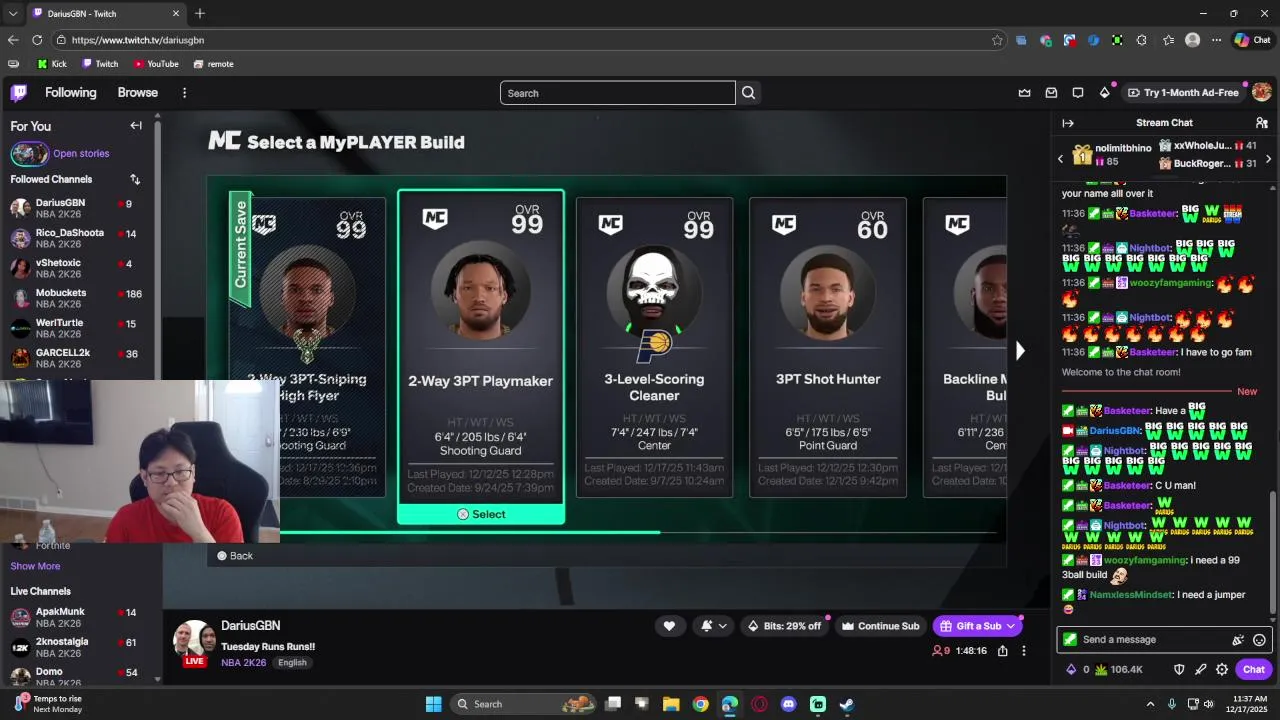Send message with the Chat button
The image size is (1280, 720).
click(x=1253, y=670)
